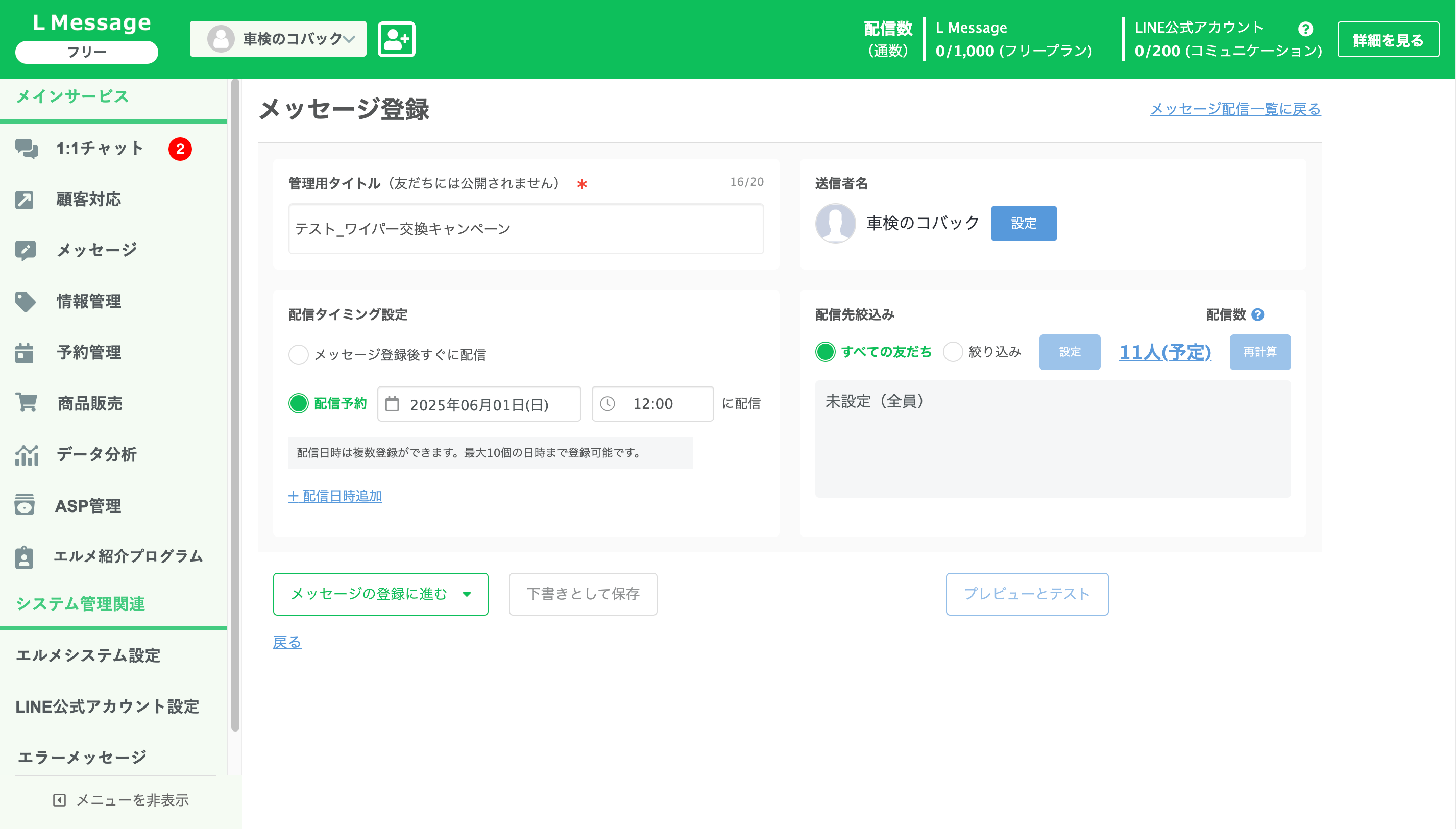Viewport: 1456px width, 829px height.
Task: Click the 詳細を見る button
Action: (x=1388, y=40)
